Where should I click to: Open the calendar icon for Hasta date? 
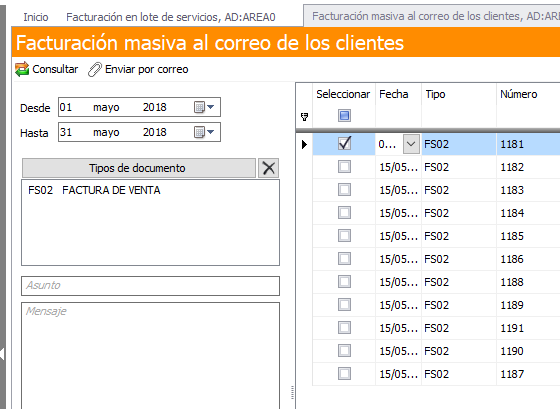(199, 132)
